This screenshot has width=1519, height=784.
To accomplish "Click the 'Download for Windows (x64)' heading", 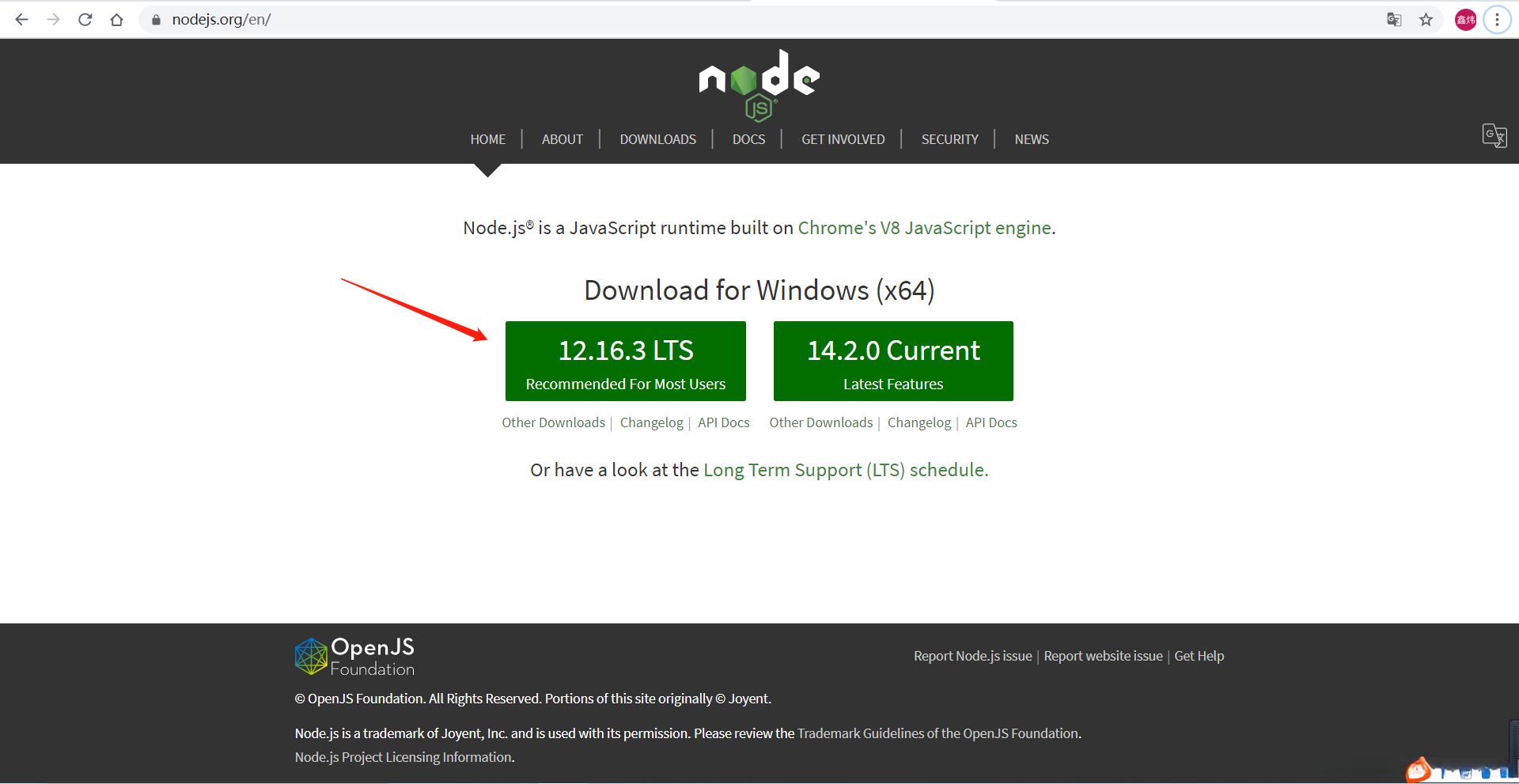I will 759,290.
